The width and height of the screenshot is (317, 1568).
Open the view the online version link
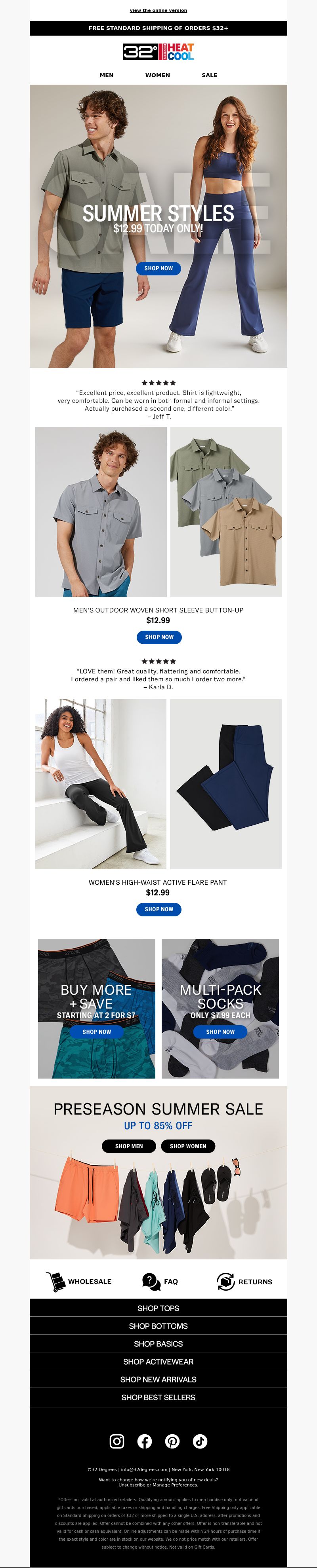point(158,10)
